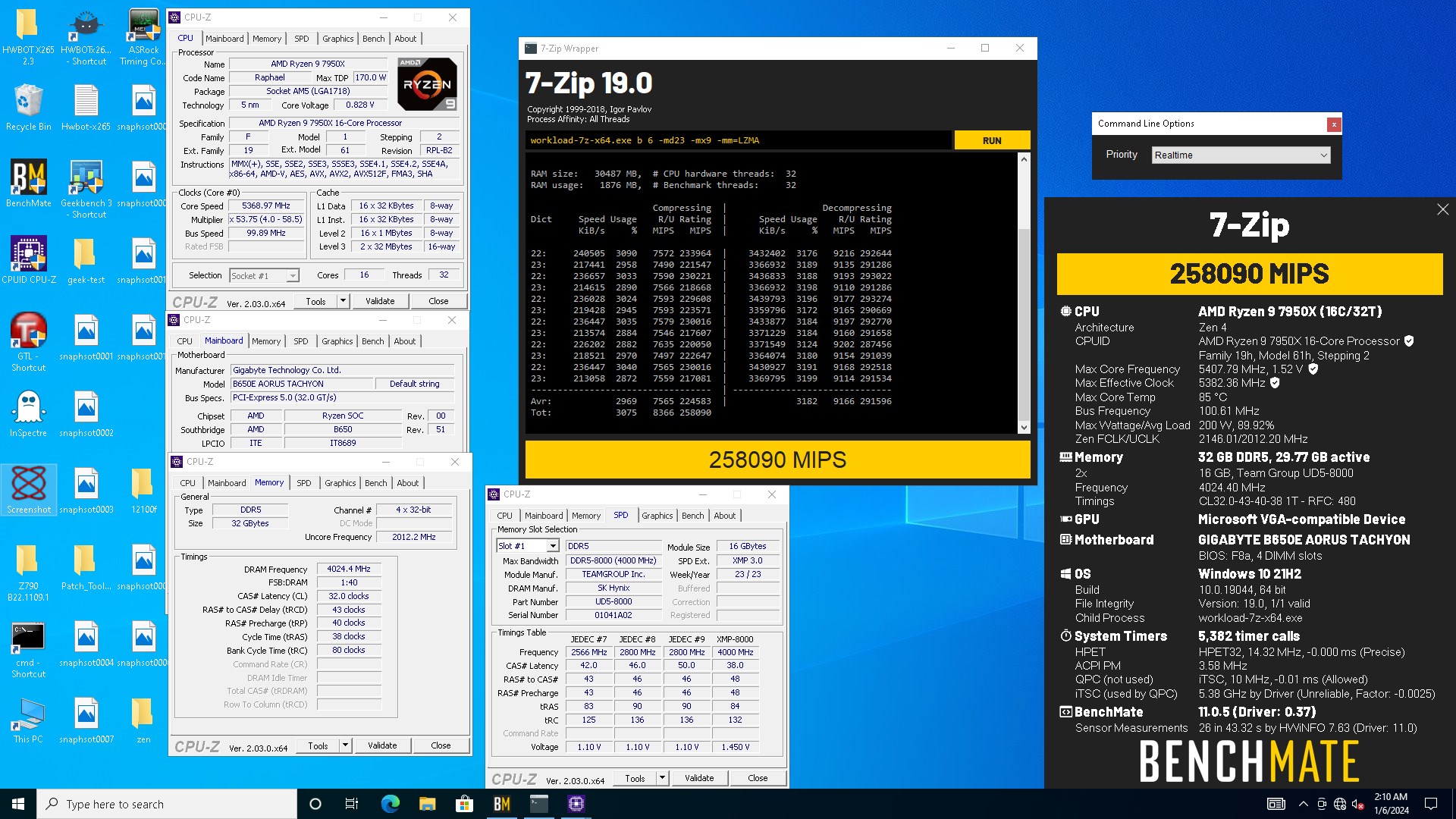Click taskbar search box

pos(167,804)
